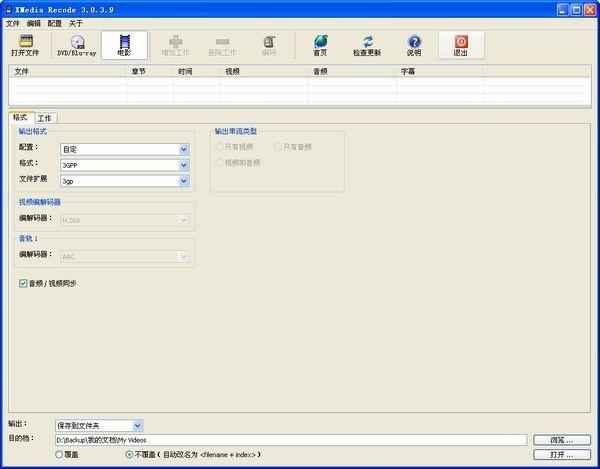The width and height of the screenshot is (600, 469).
Task: Open the 输出 dropdown showing 保存到文件夹
Action: point(99,425)
